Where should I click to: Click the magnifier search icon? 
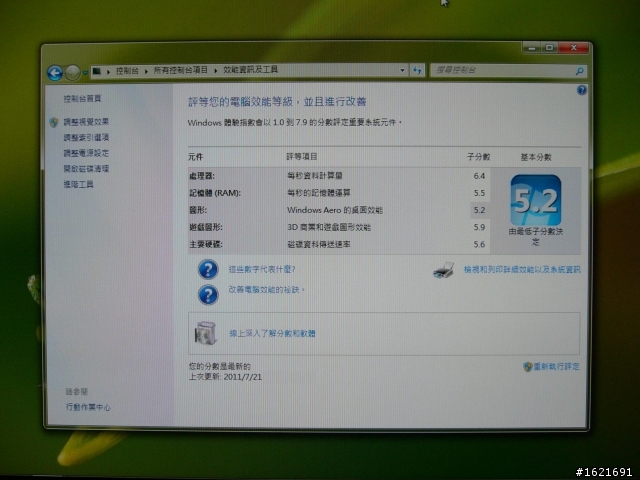pos(579,71)
